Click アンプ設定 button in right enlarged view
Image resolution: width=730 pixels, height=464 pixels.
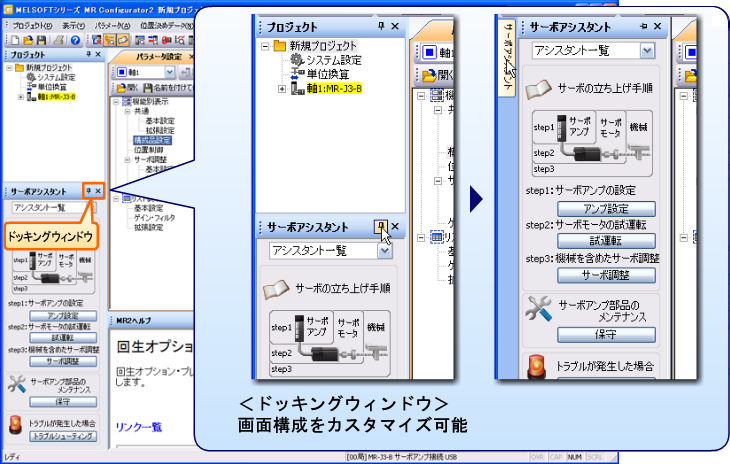tap(606, 209)
